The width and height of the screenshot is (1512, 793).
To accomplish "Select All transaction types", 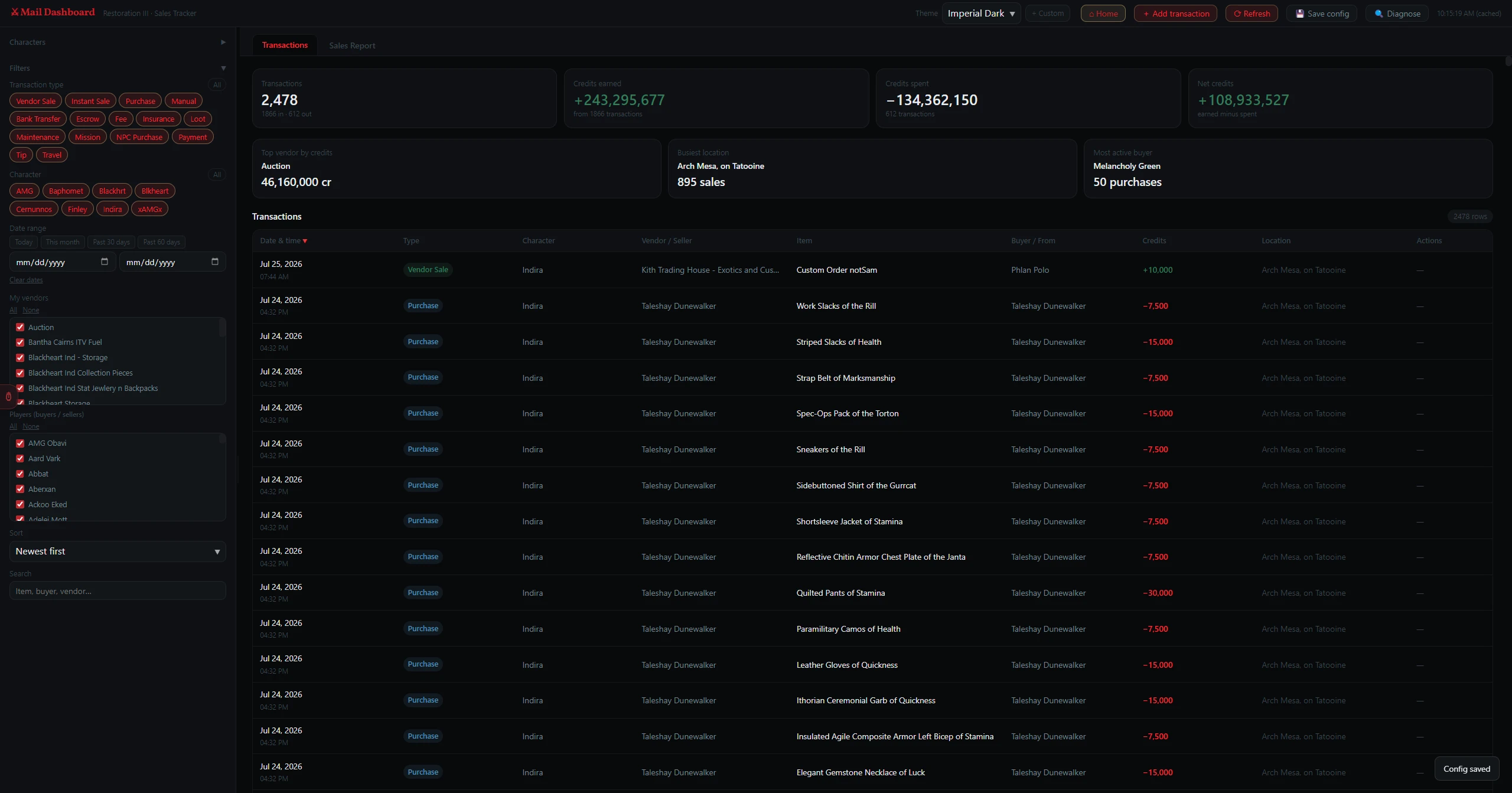I will (x=217, y=84).
